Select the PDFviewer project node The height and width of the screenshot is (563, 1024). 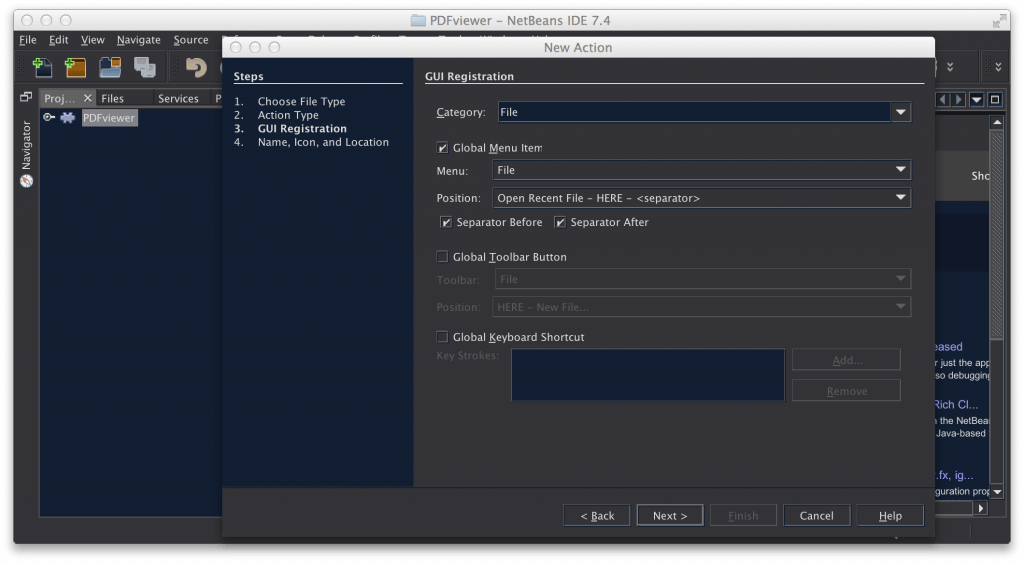108,118
